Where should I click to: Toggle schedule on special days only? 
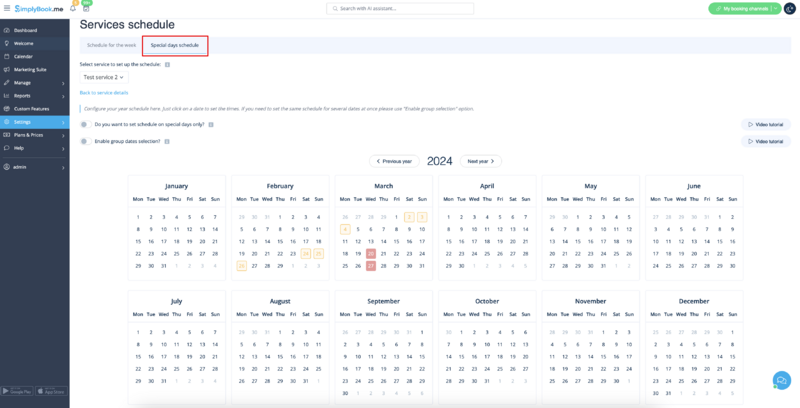click(86, 124)
